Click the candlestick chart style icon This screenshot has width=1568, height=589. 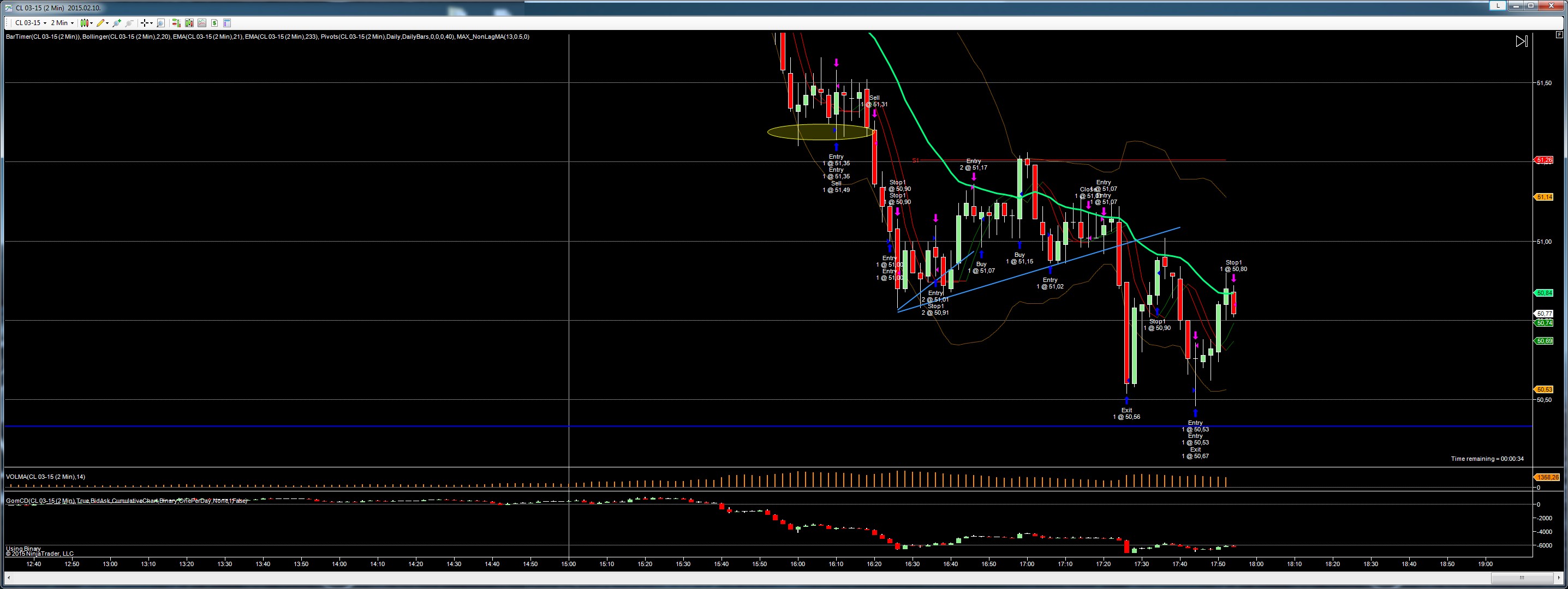[x=84, y=23]
